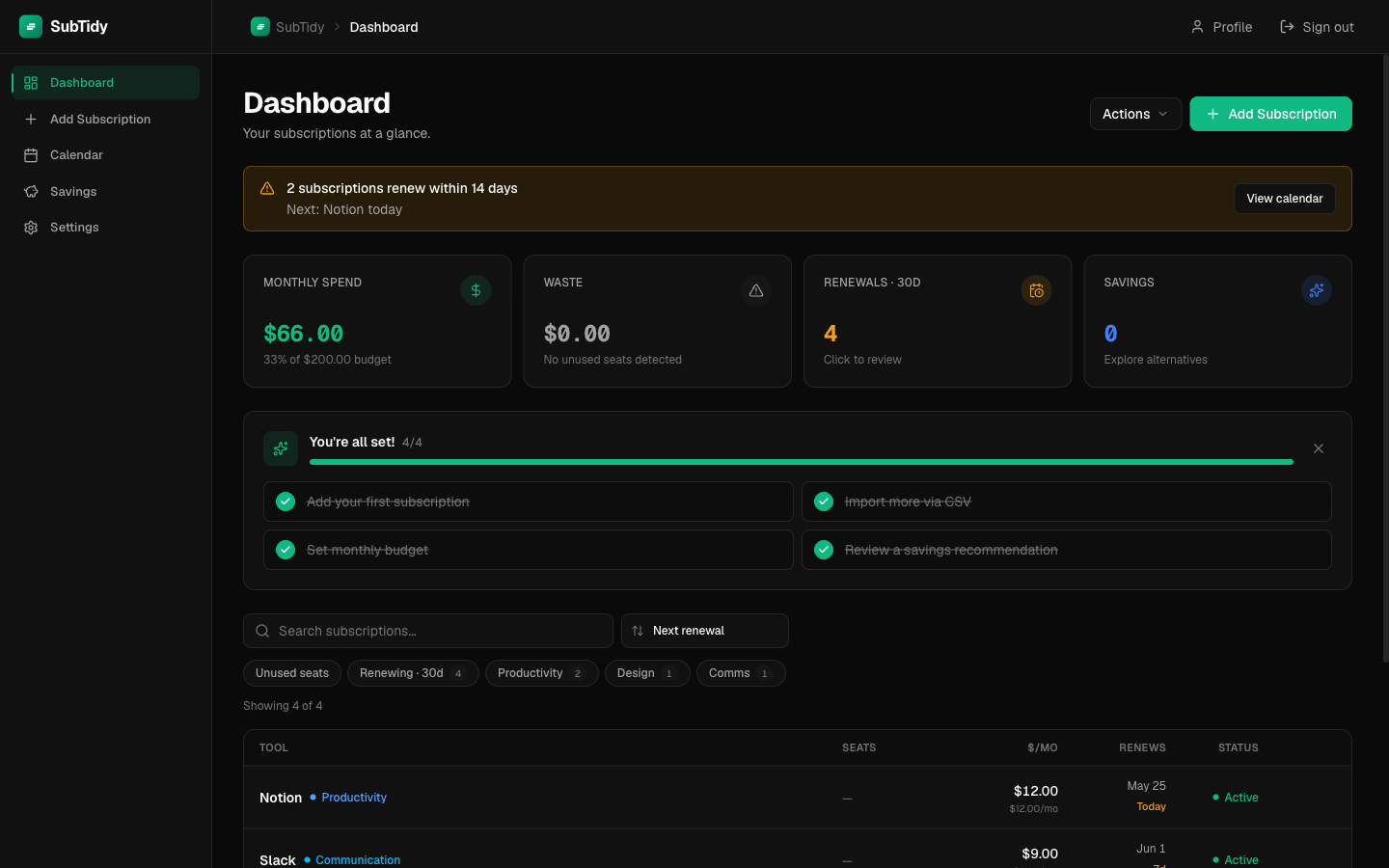Go to the Calendar page
Image resolution: width=1389 pixels, height=868 pixels.
coord(105,155)
